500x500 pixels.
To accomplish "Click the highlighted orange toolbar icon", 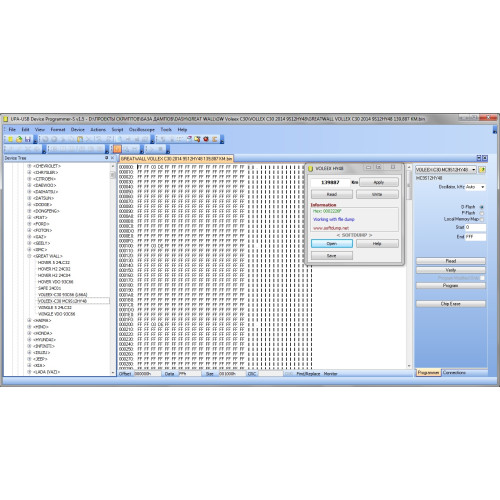I will pyautogui.click(x=117, y=149).
